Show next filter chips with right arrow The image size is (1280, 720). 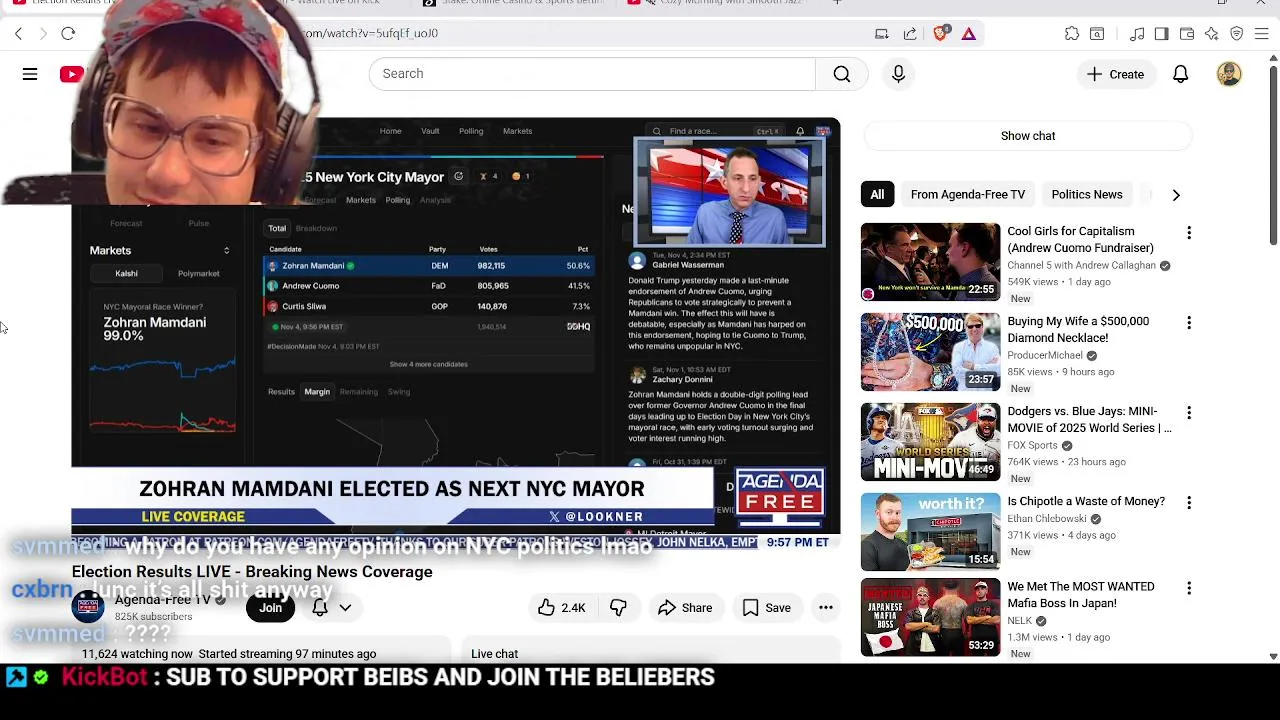[1176, 195]
